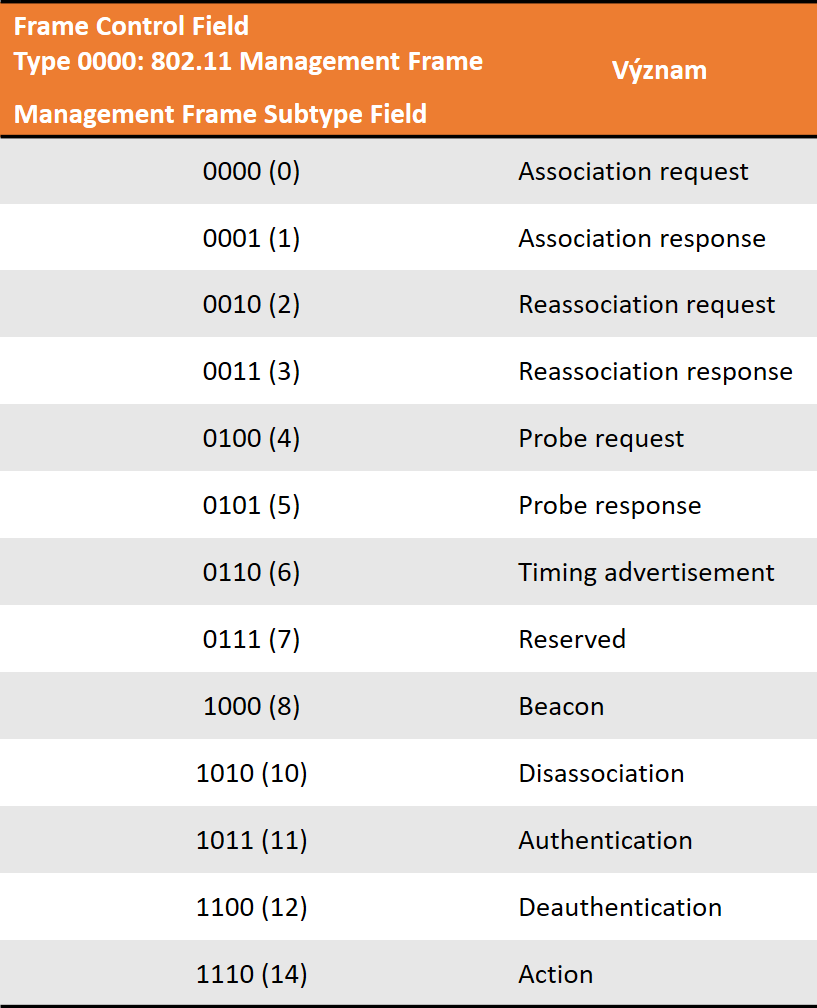Click the "Reassociation response" text
This screenshot has width=817, height=1008.
tap(655, 372)
